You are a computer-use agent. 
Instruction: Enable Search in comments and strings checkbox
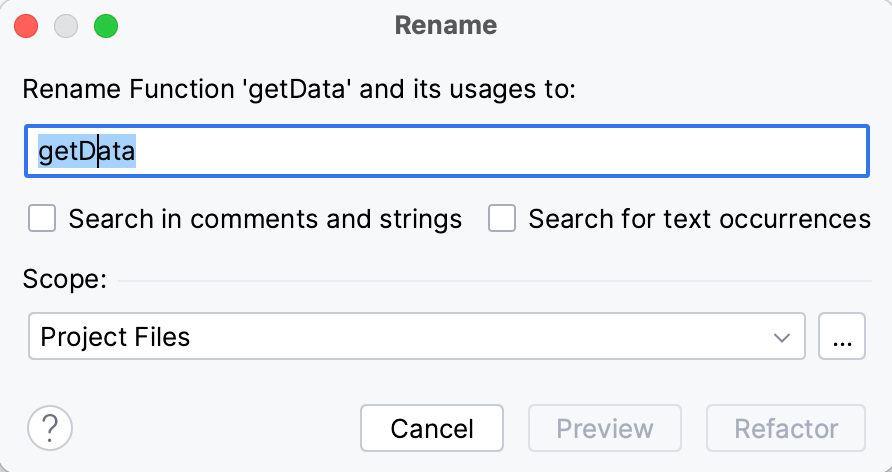[42, 218]
